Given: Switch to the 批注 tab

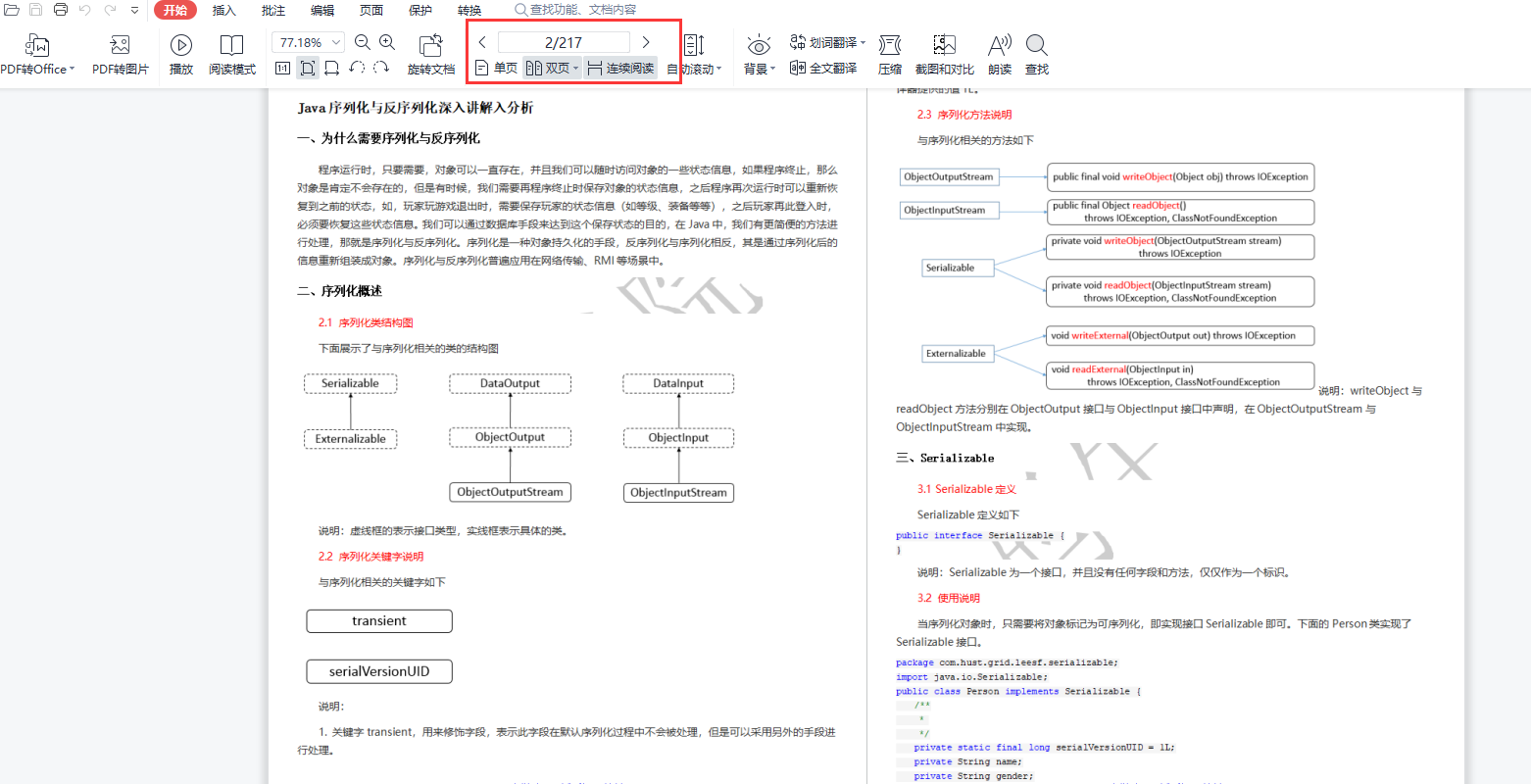Looking at the screenshot, I should pyautogui.click(x=273, y=10).
